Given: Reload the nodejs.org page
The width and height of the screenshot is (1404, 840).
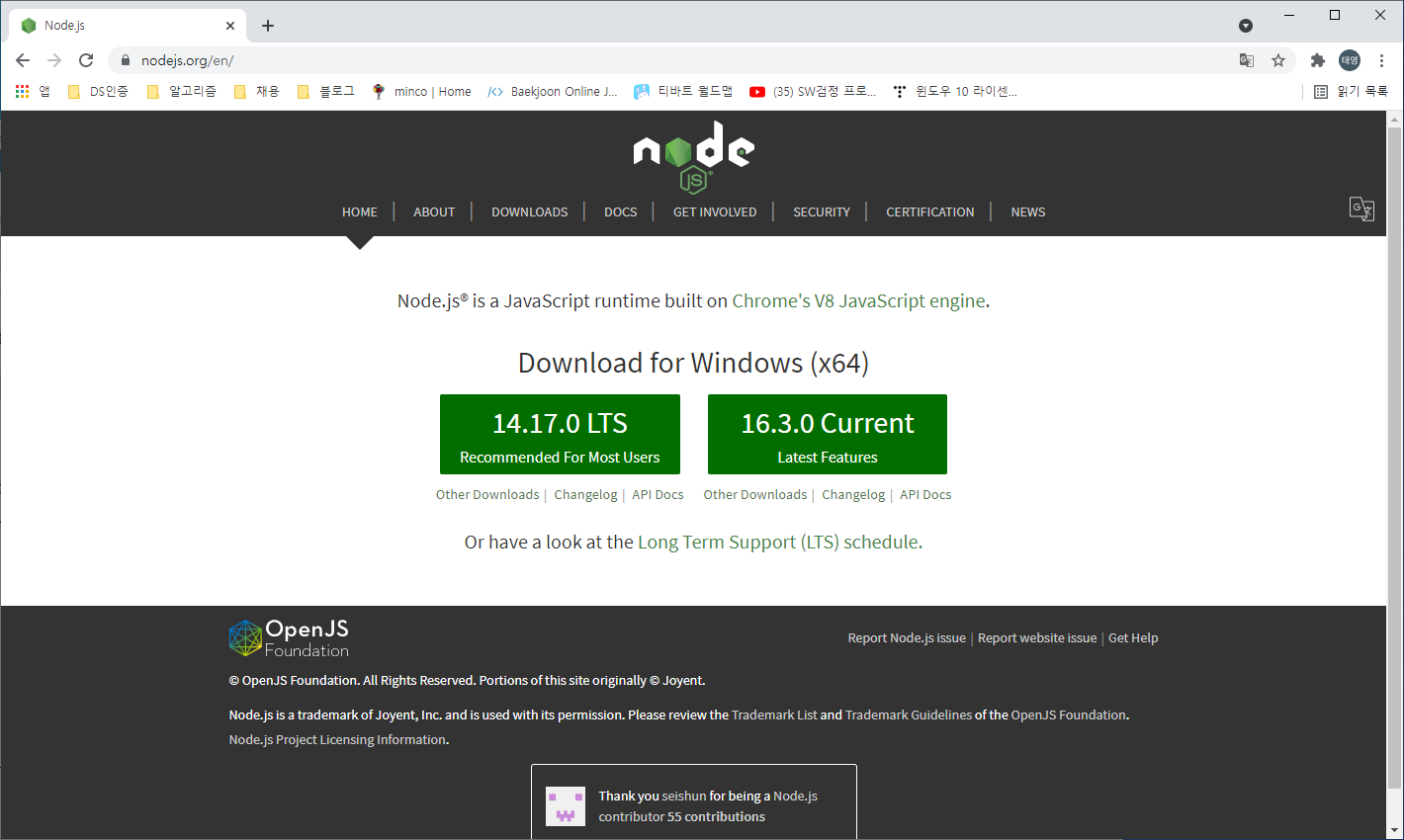Looking at the screenshot, I should click(86, 60).
